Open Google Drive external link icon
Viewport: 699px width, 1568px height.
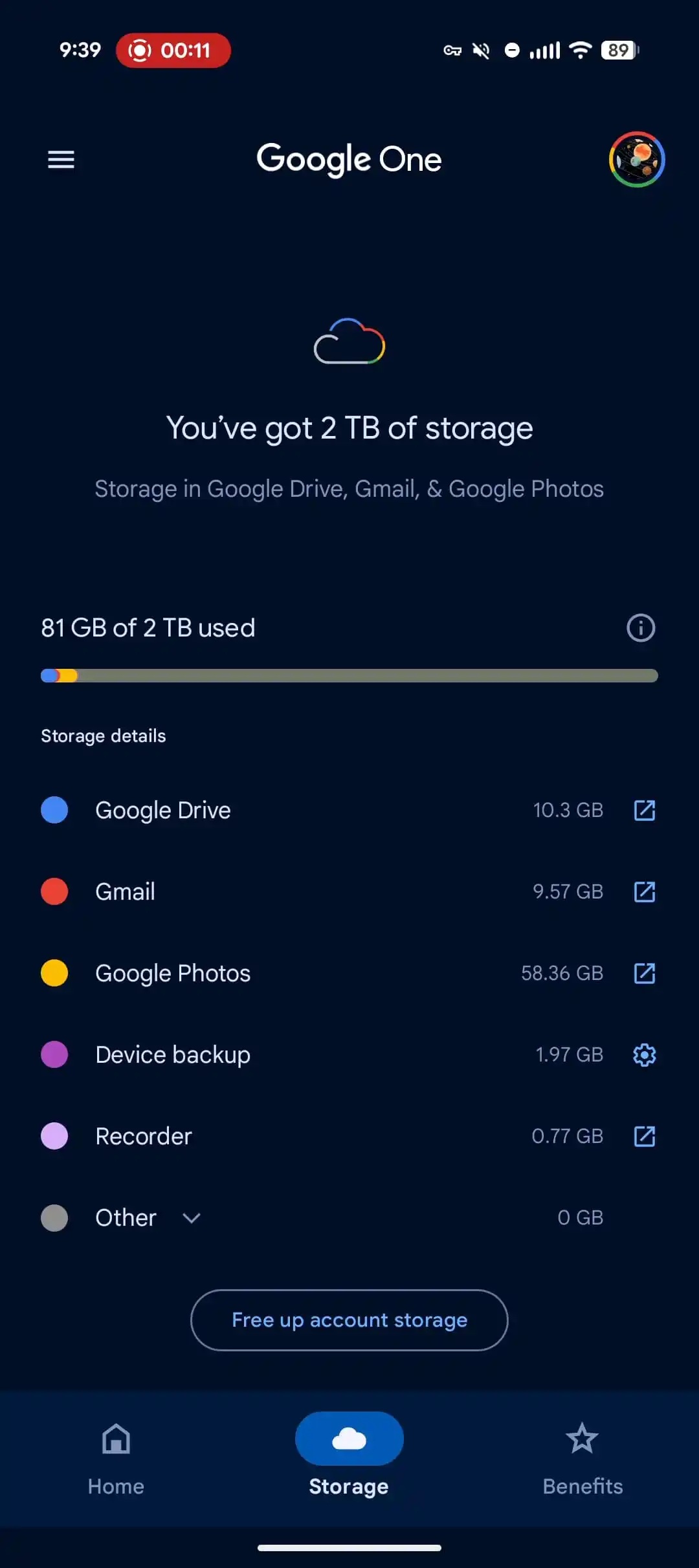(x=644, y=810)
